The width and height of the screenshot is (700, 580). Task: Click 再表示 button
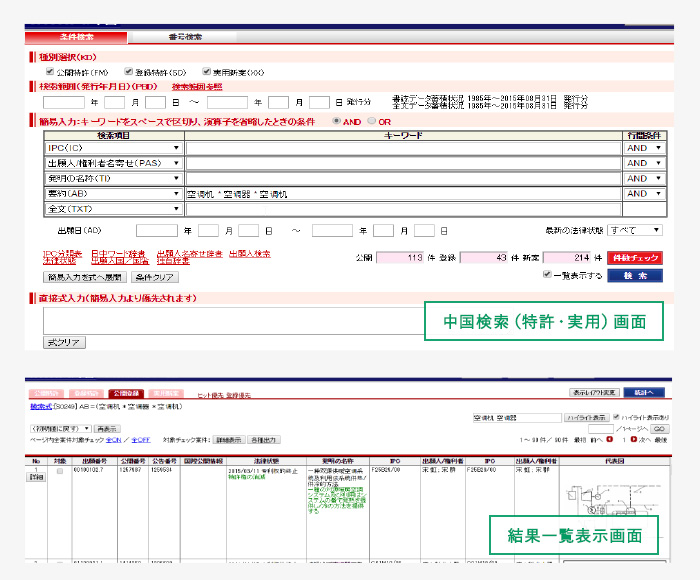[107, 429]
